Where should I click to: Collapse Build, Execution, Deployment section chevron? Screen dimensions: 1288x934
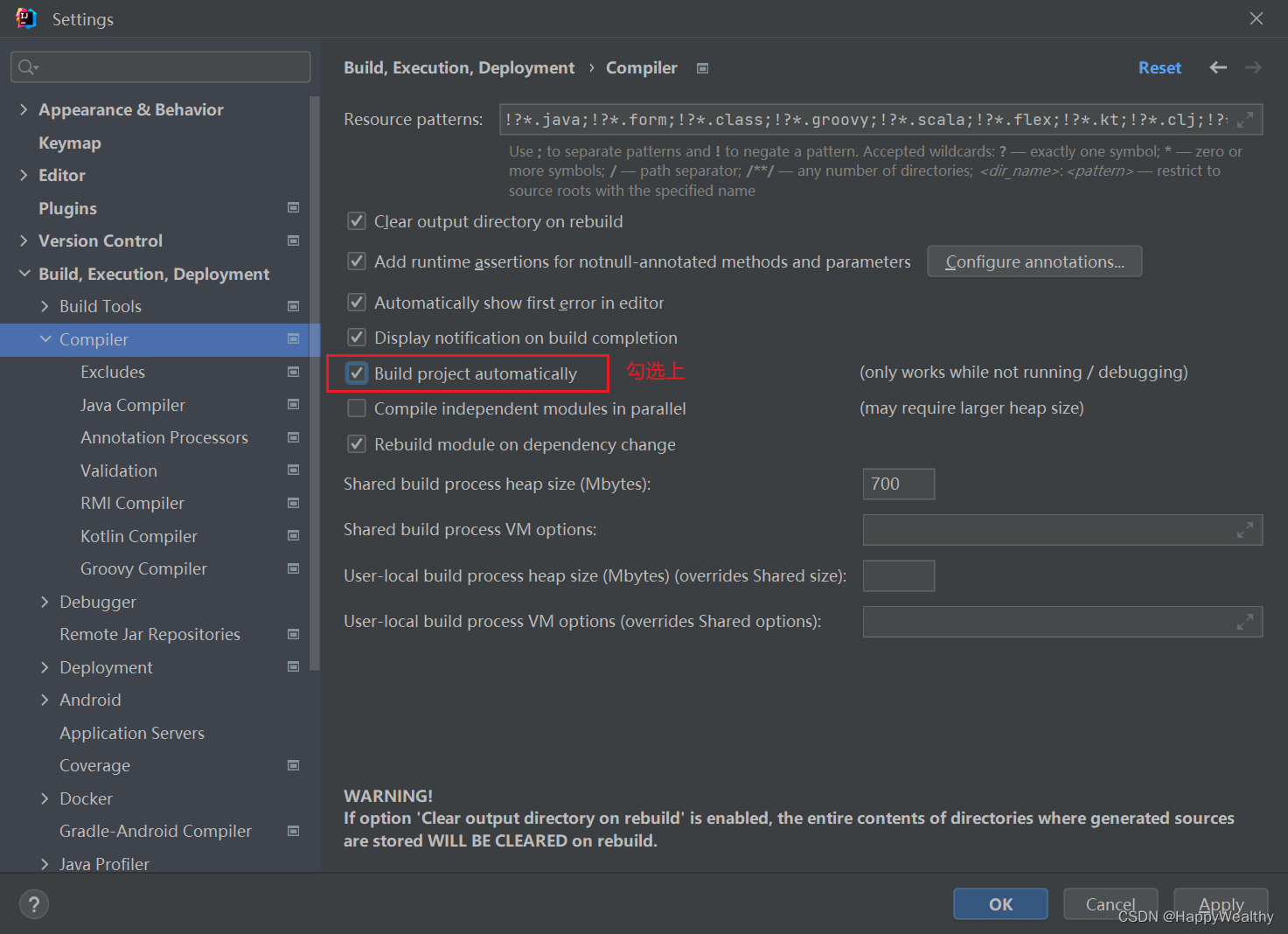24,274
